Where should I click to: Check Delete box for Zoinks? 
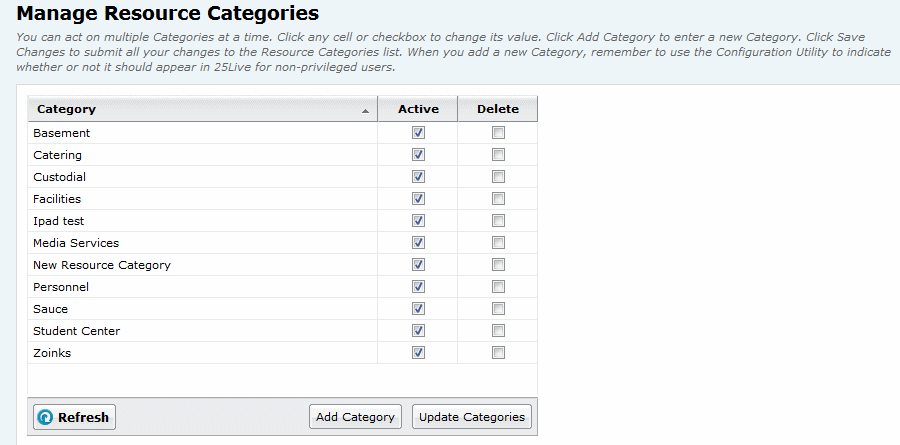click(x=498, y=353)
